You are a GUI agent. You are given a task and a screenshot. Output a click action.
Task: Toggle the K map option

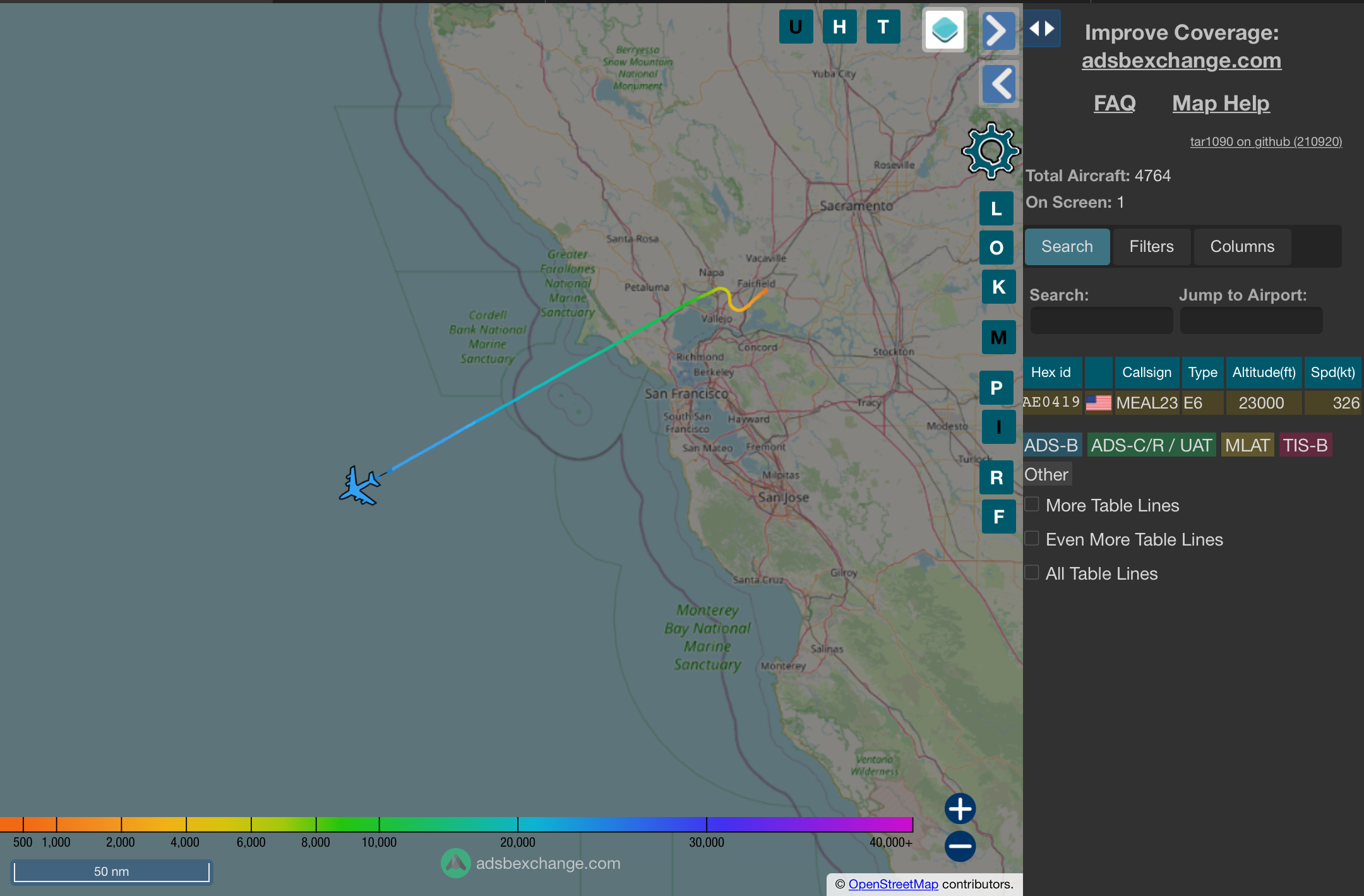click(998, 287)
